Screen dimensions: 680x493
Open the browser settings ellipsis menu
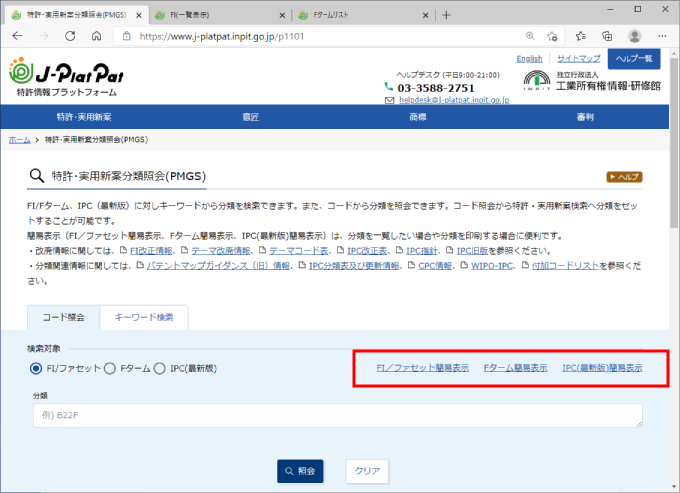click(661, 36)
